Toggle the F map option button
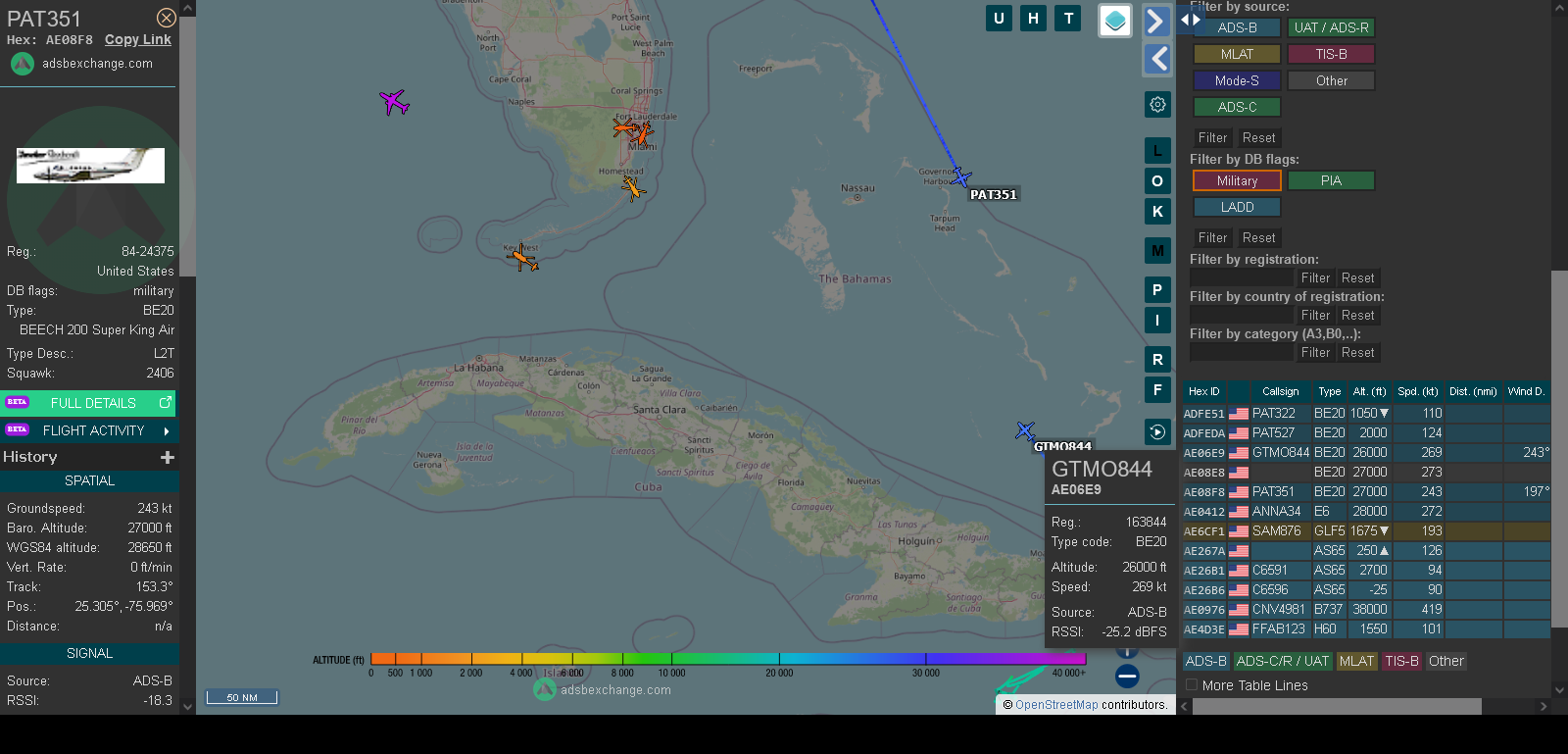The width and height of the screenshot is (1568, 754). coord(1157,390)
